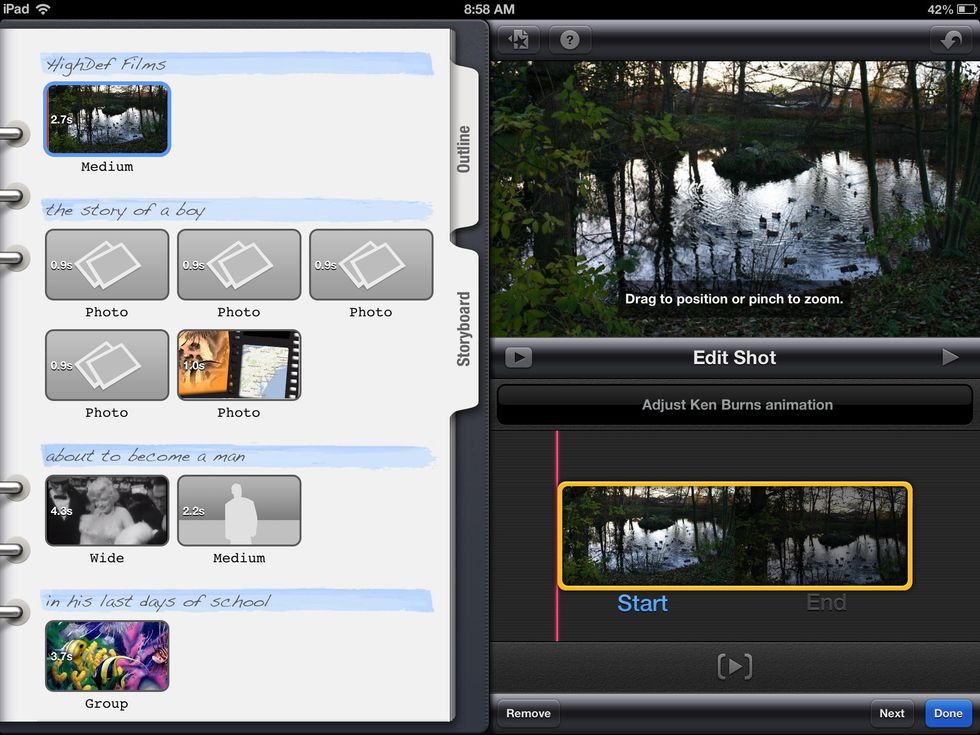Click the red playhead line in timeline
Screen dimensions: 980x735
557,540
